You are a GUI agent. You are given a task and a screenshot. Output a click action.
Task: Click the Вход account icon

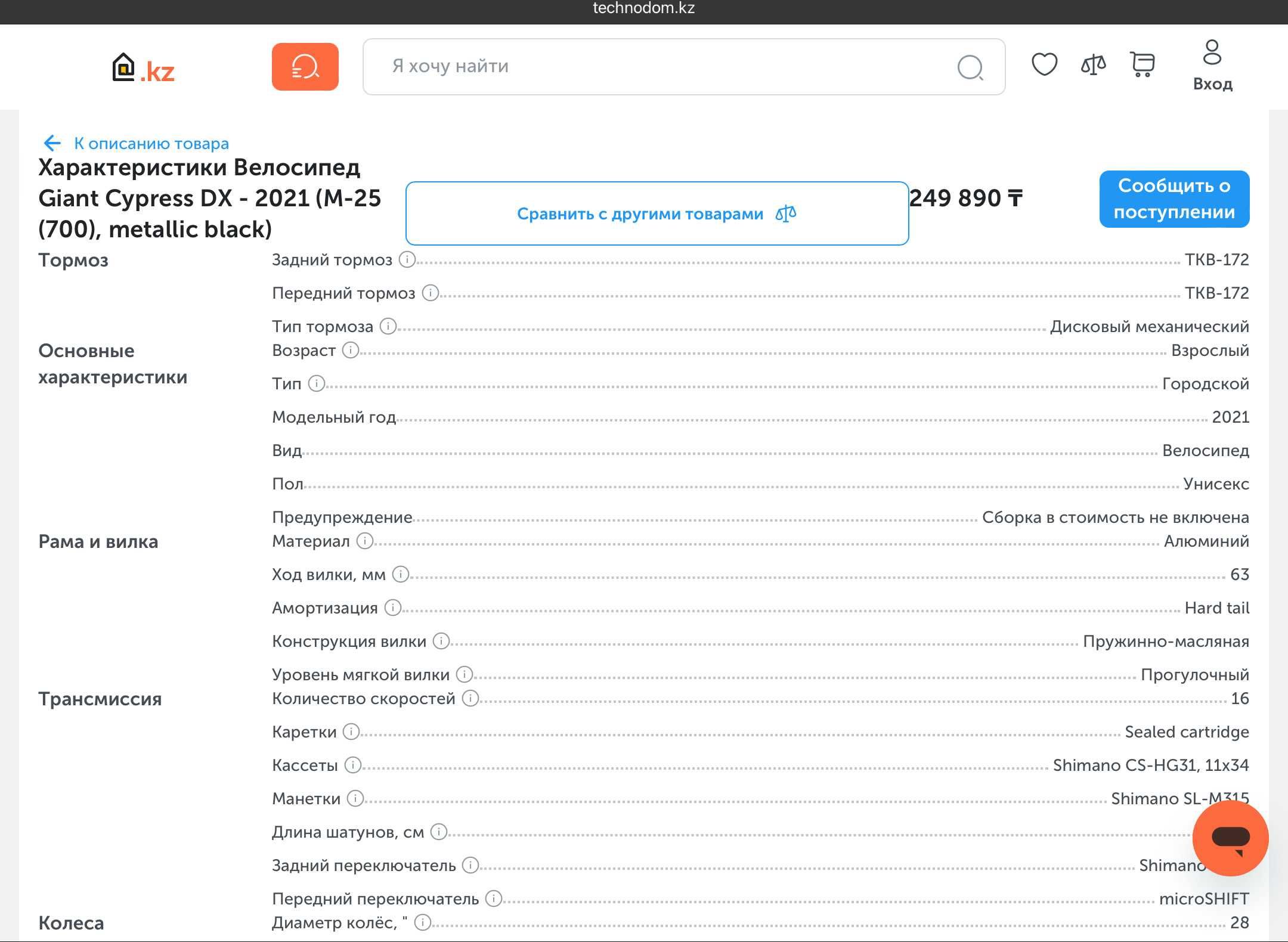click(x=1212, y=52)
